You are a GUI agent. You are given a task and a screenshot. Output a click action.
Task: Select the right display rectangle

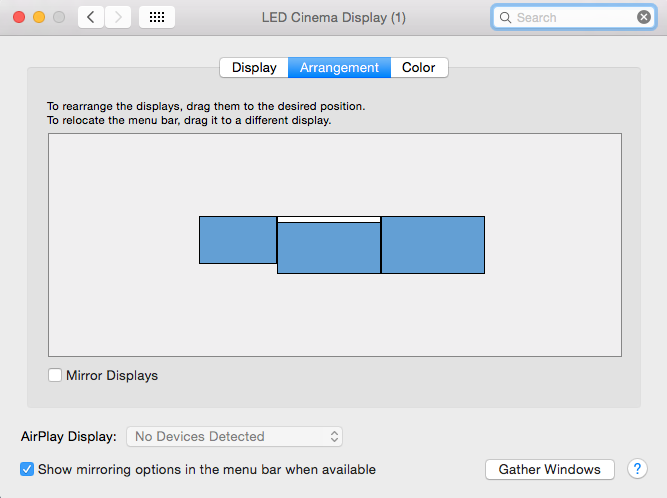coord(433,245)
